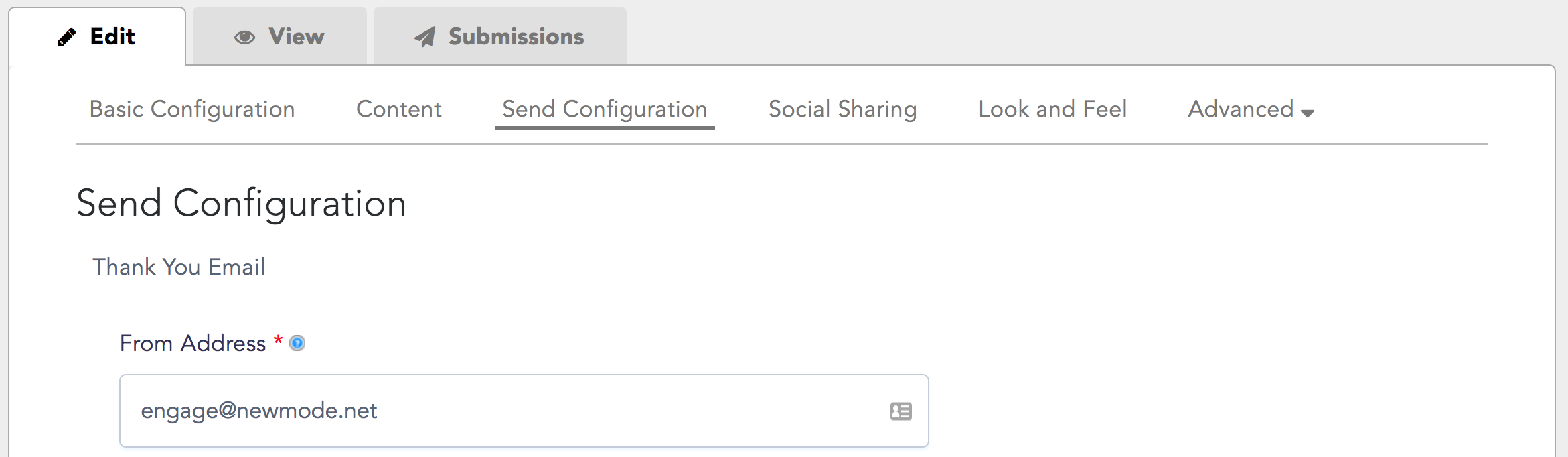Open the Content section
The width and height of the screenshot is (1568, 457).
coord(399,109)
